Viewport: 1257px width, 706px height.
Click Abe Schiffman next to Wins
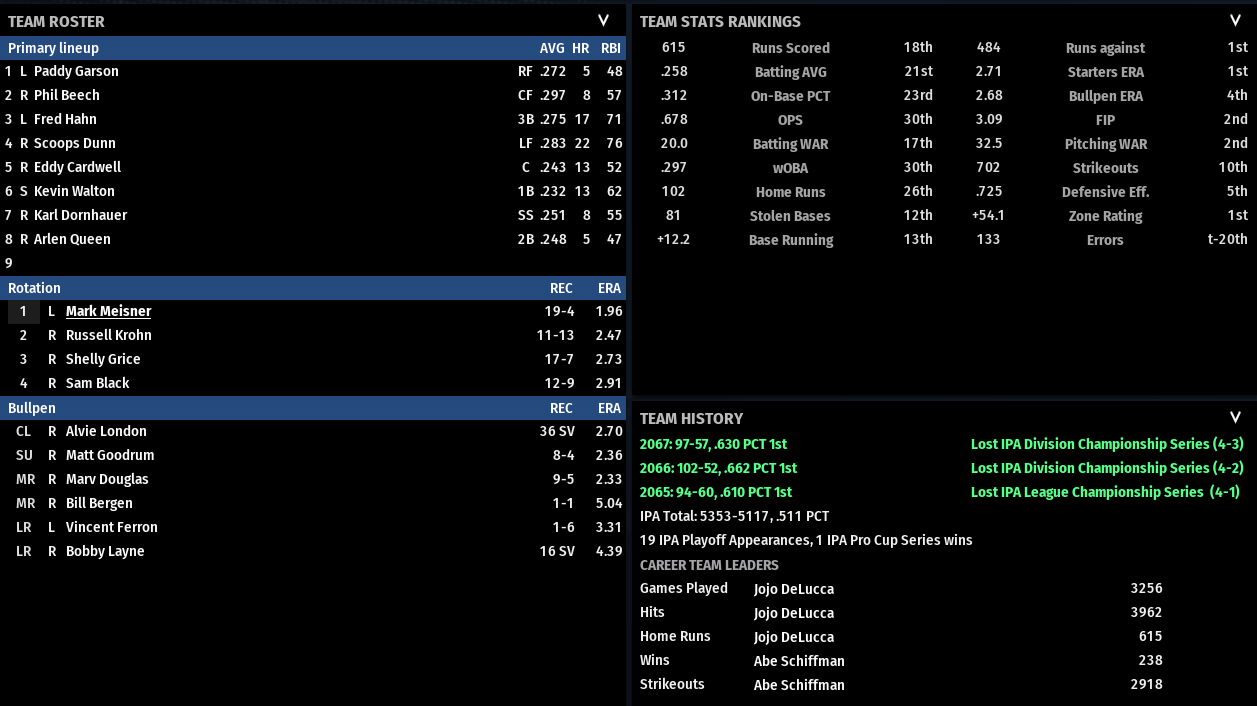[x=799, y=661]
